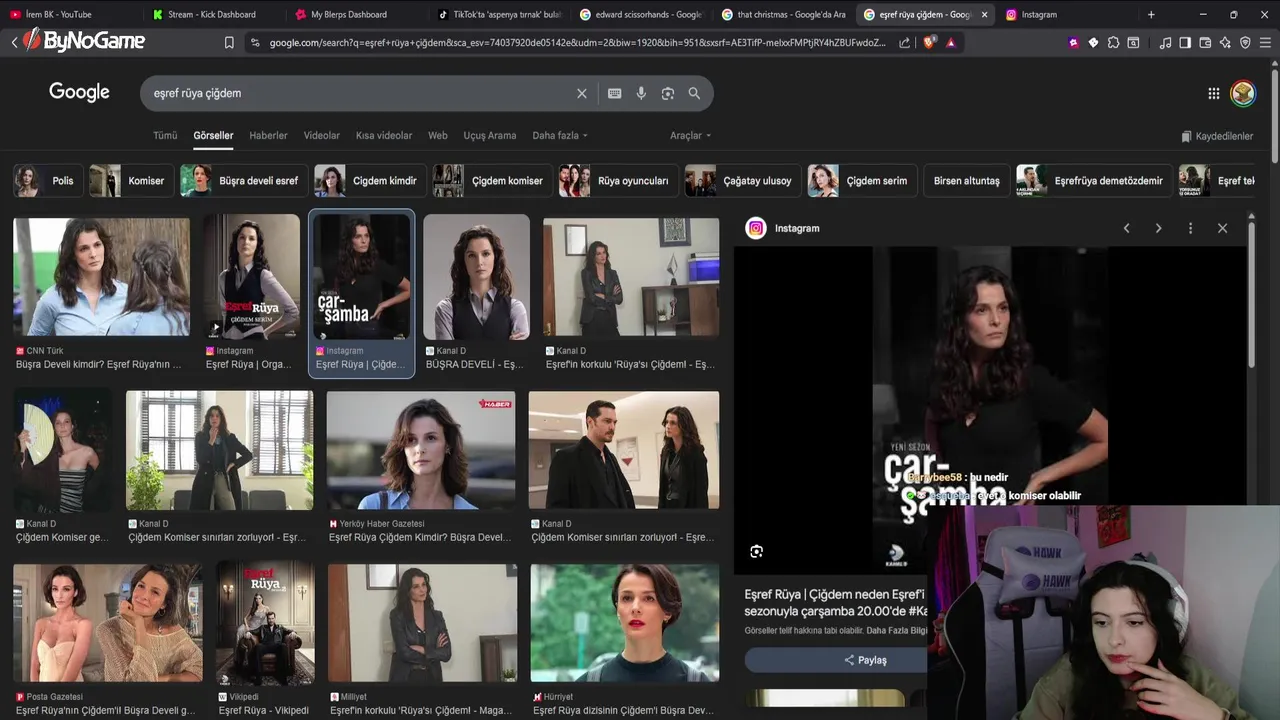Image resolution: width=1280 pixels, height=720 pixels.
Task: Select the Komiser filter chip
Action: [132, 181]
